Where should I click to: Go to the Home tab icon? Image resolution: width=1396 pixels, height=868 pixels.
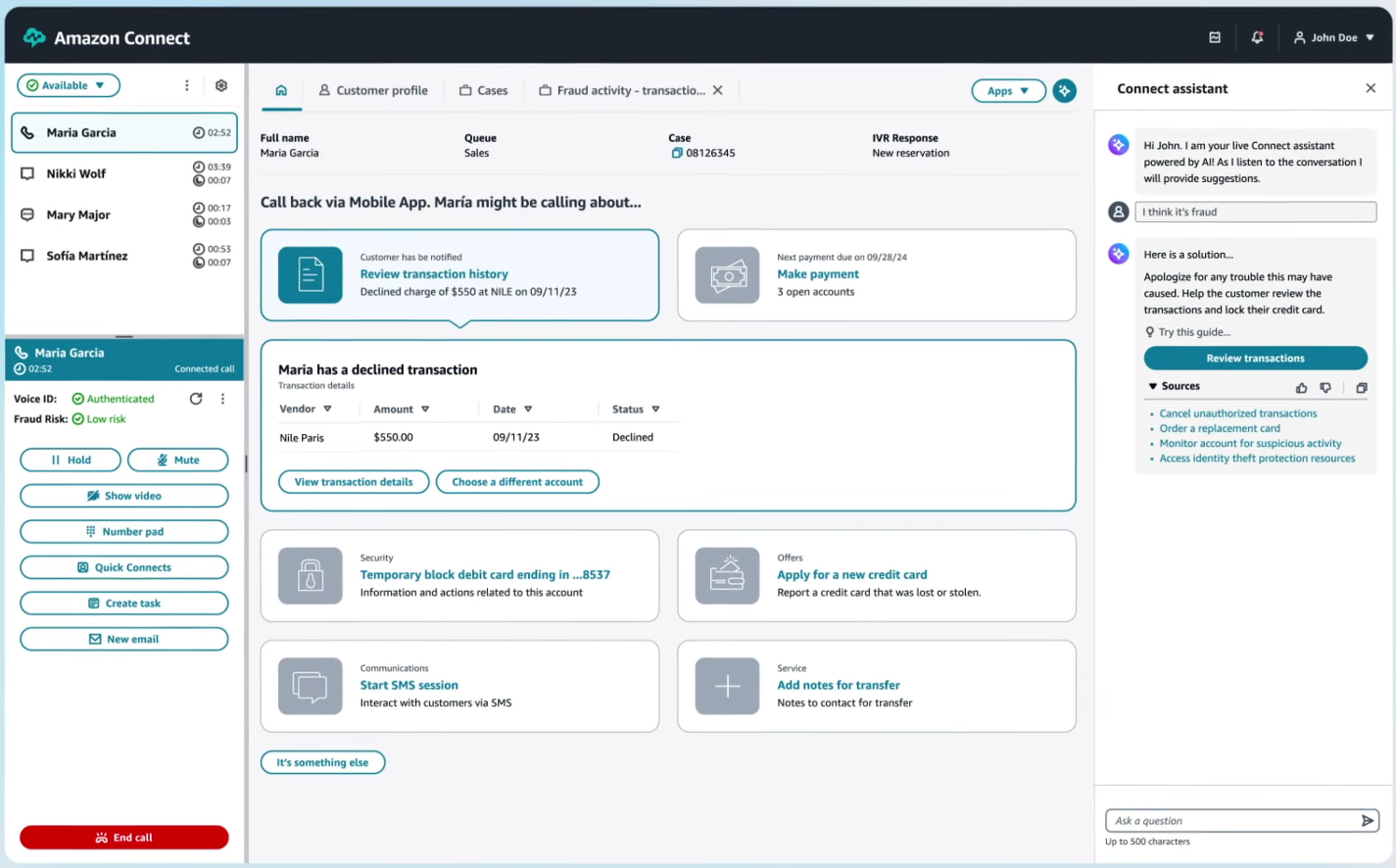281,90
